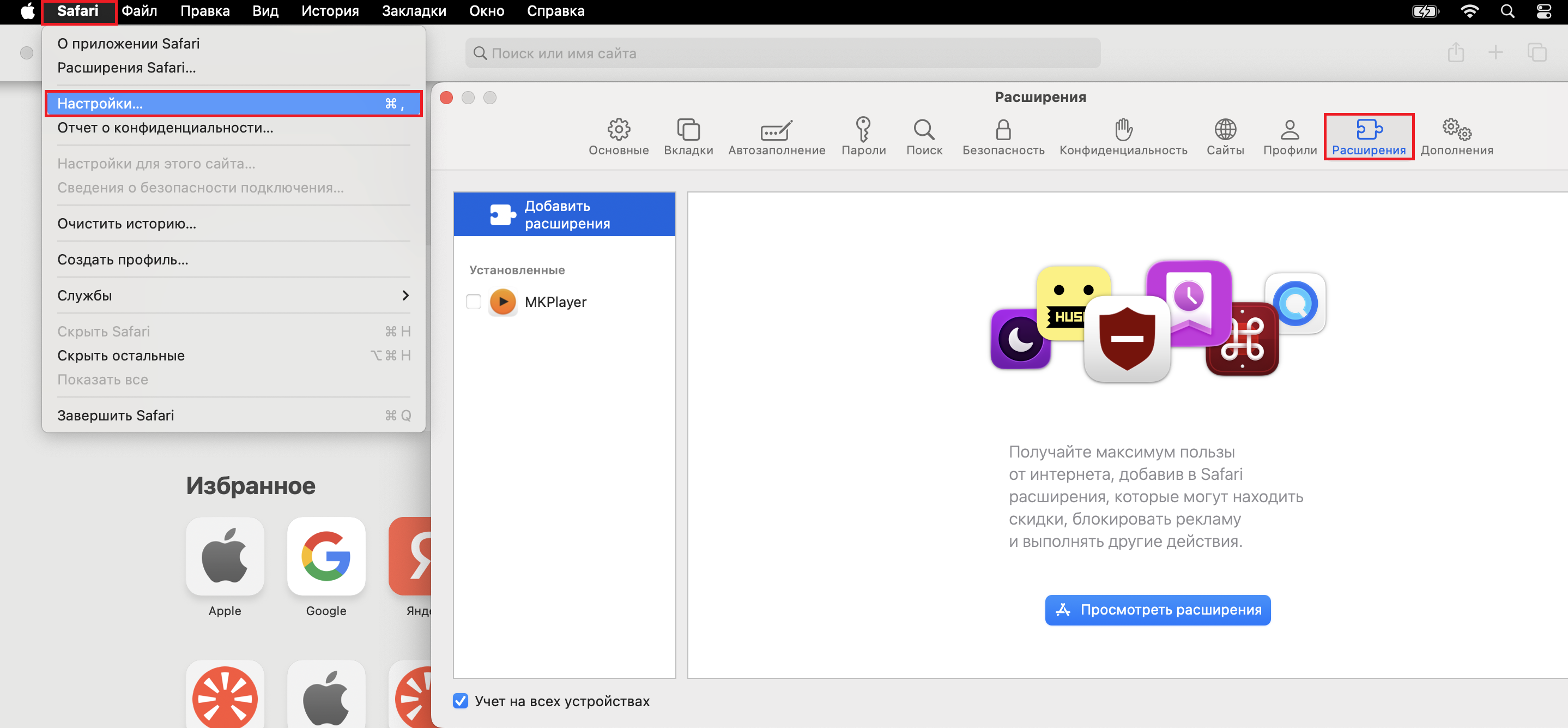Image resolution: width=1568 pixels, height=728 pixels.
Task: Select Добавить расширения in sidebar
Action: (564, 214)
